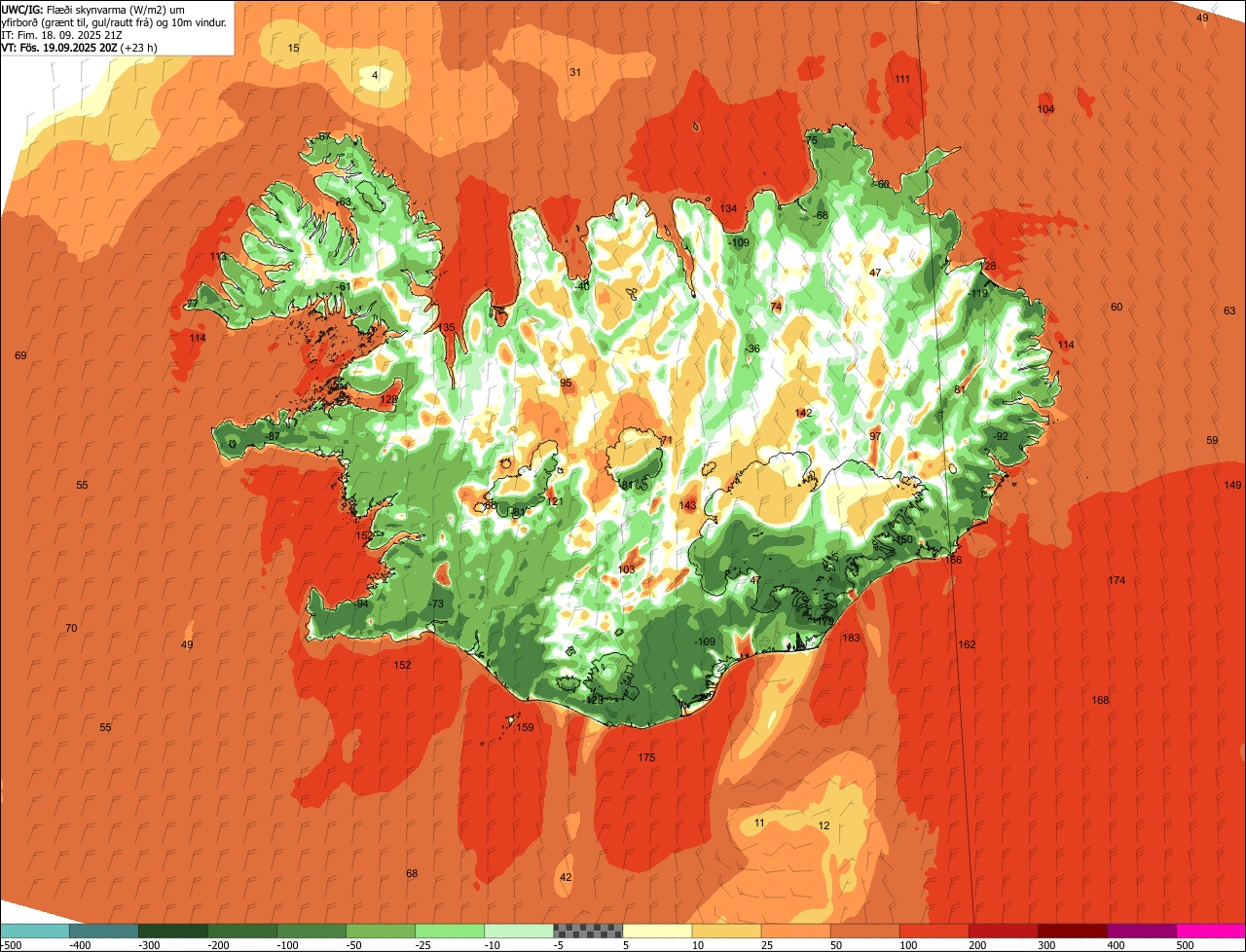Click the map value '135'
1246x952 pixels.
(x=447, y=327)
